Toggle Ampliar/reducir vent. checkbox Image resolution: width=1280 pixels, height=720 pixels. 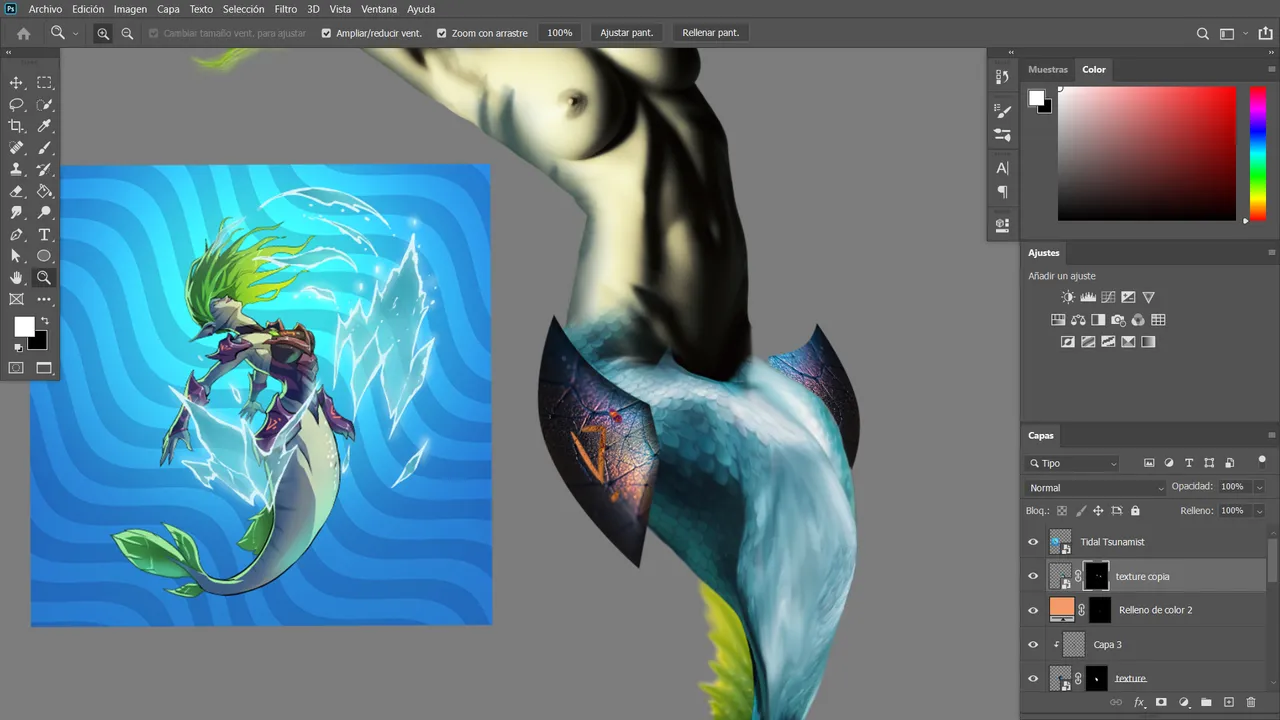pyautogui.click(x=326, y=33)
